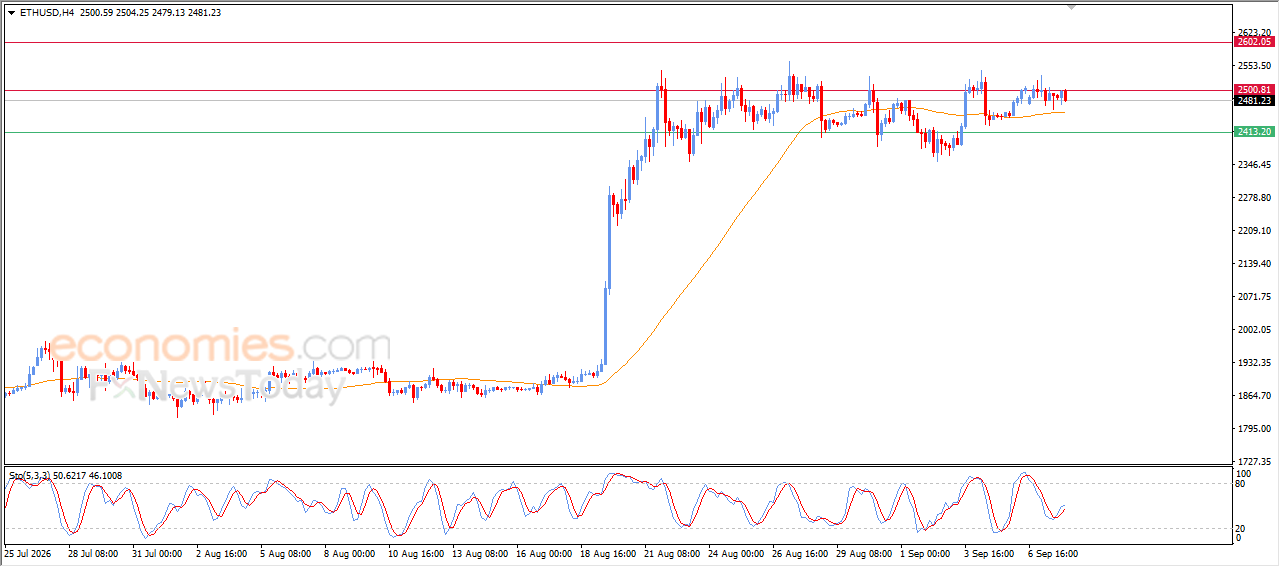Click the black 2481.23 current price tag
This screenshot has width=1280, height=567.
[1254, 100]
